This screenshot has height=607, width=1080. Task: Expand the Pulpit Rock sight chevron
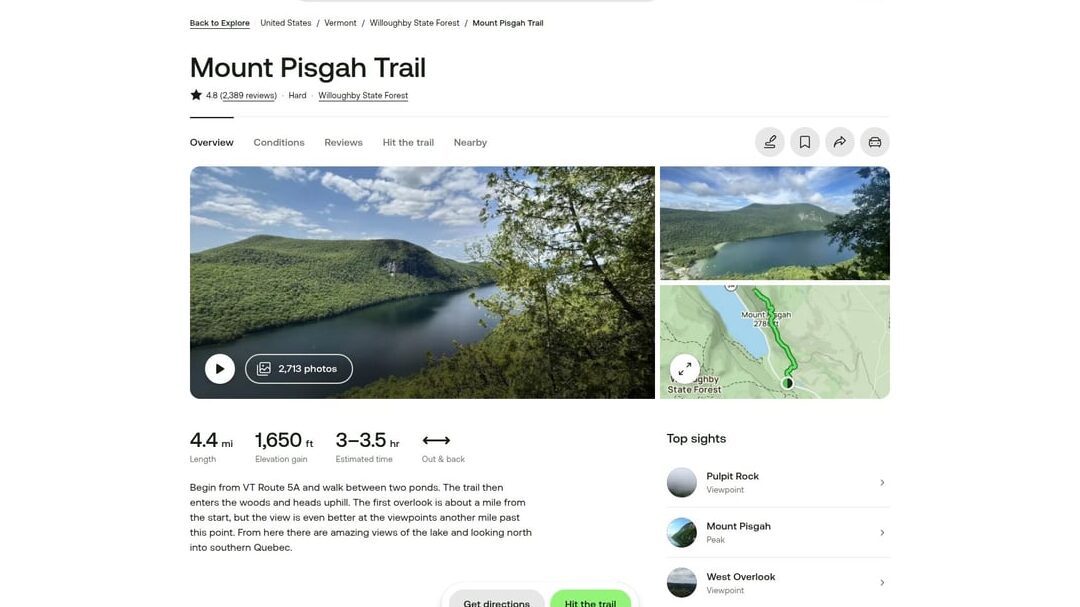pos(882,482)
